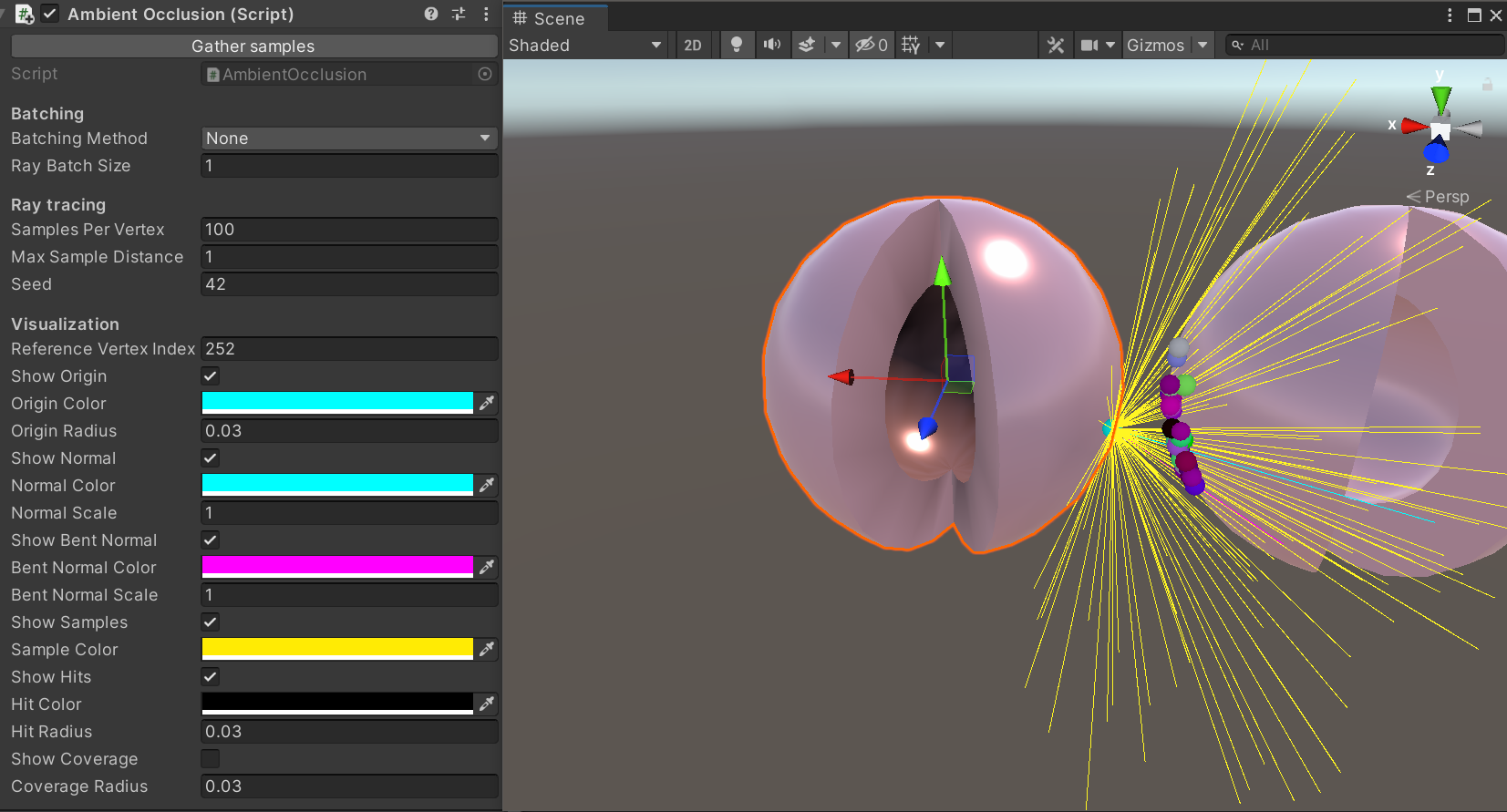Viewport: 1507px width, 812px height.
Task: Open Ambient Occlusion component context menu
Action: pyautogui.click(x=486, y=14)
